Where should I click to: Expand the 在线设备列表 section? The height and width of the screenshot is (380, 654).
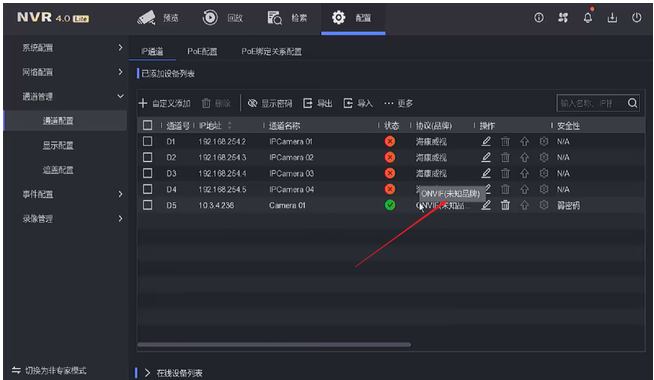pos(174,373)
